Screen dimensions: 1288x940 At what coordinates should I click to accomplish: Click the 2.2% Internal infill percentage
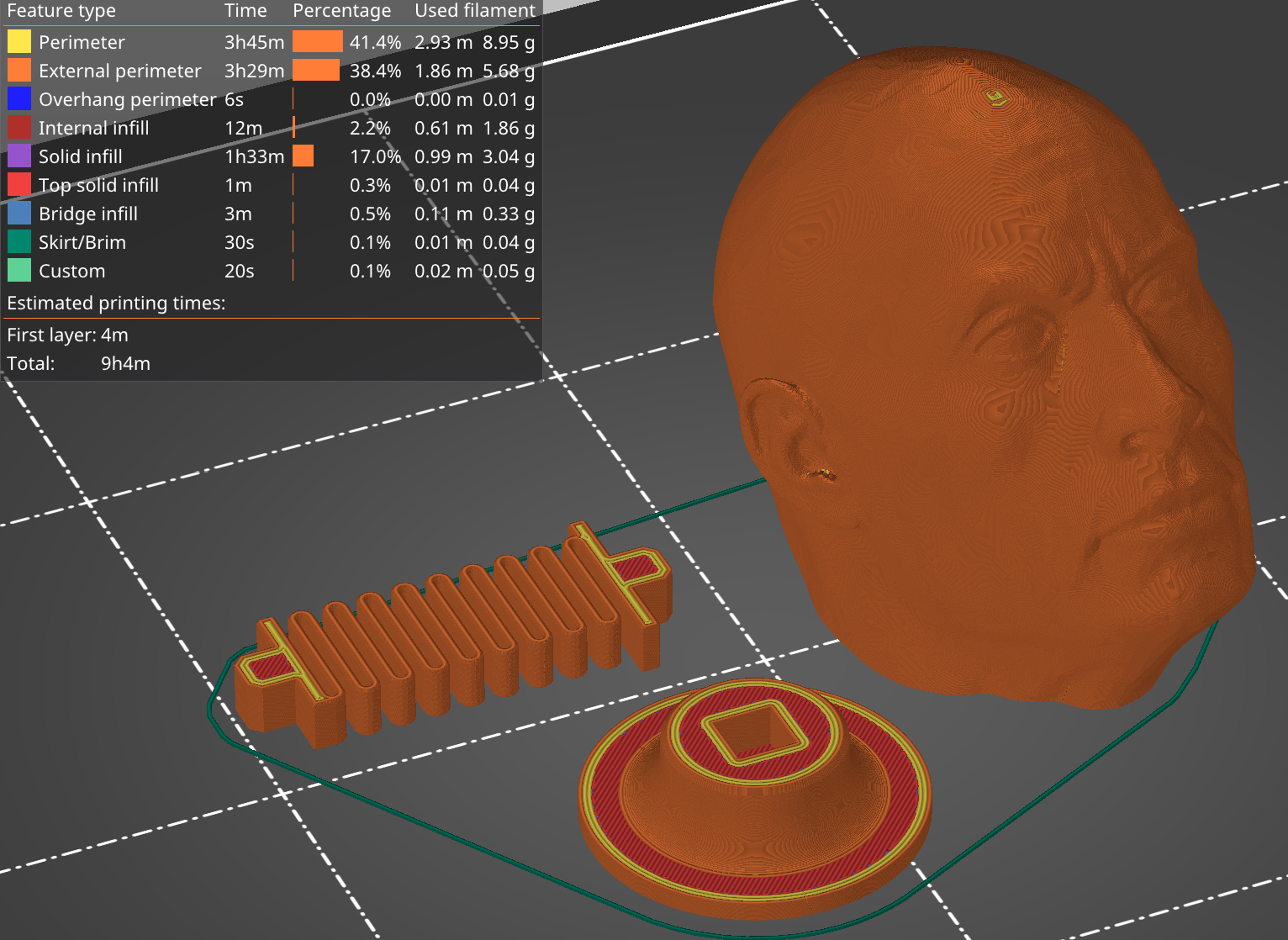pyautogui.click(x=370, y=128)
